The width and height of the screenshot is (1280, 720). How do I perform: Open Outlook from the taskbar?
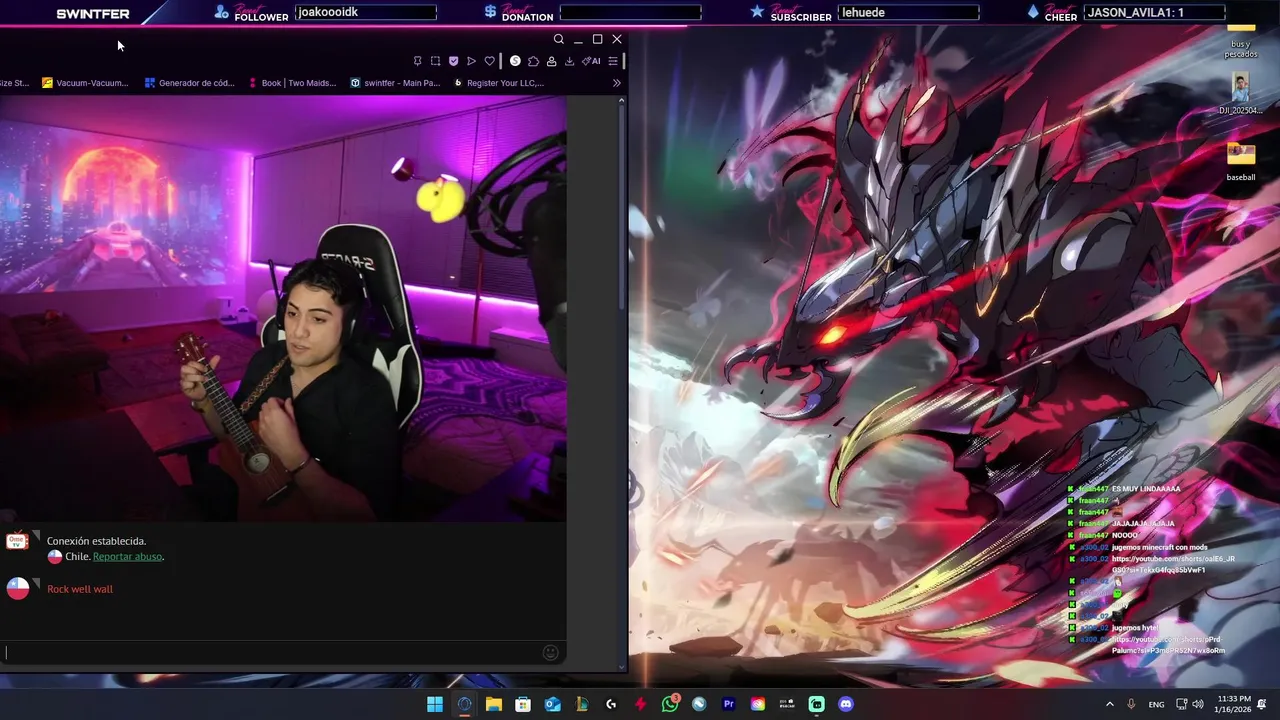coord(552,704)
